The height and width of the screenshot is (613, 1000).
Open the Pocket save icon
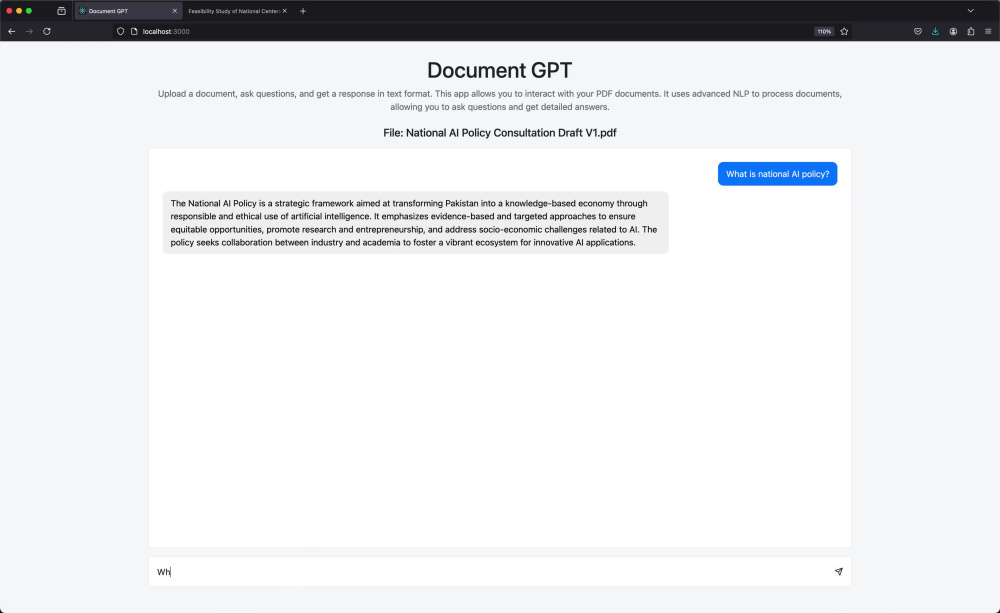coord(917,31)
